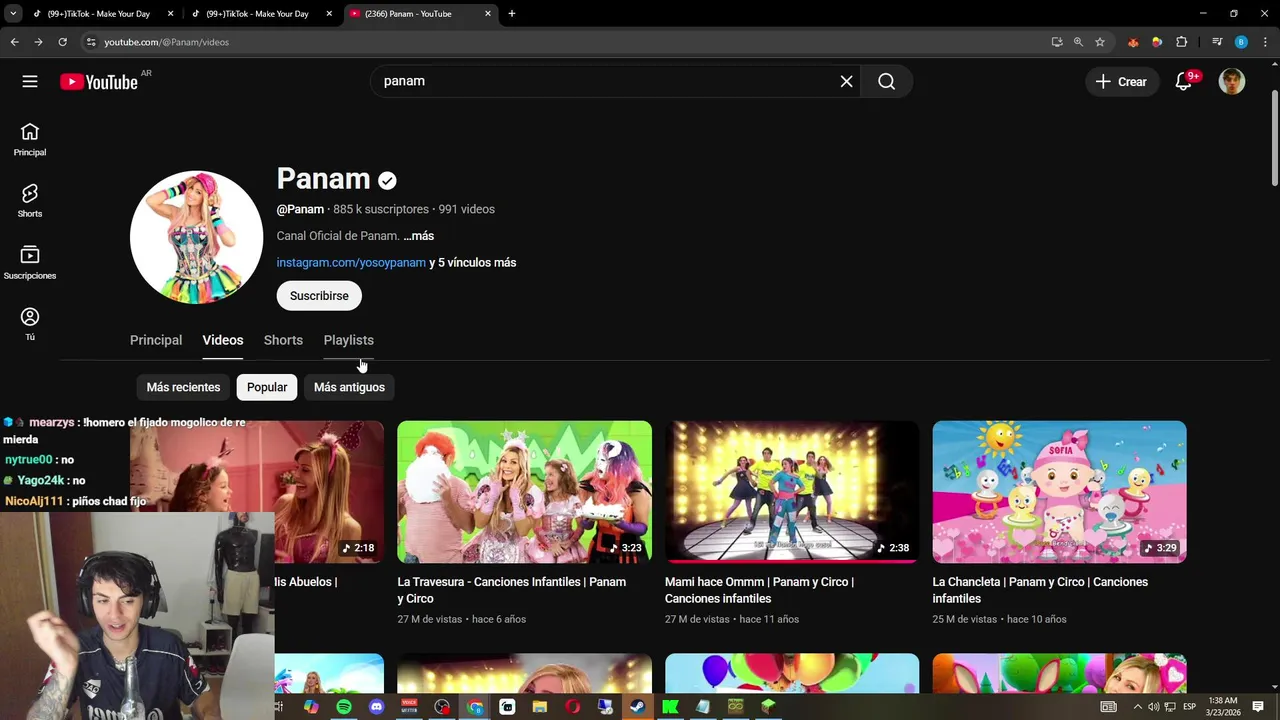The height and width of the screenshot is (720, 1280).
Task: Go back with the browser back arrow
Action: tap(14, 42)
